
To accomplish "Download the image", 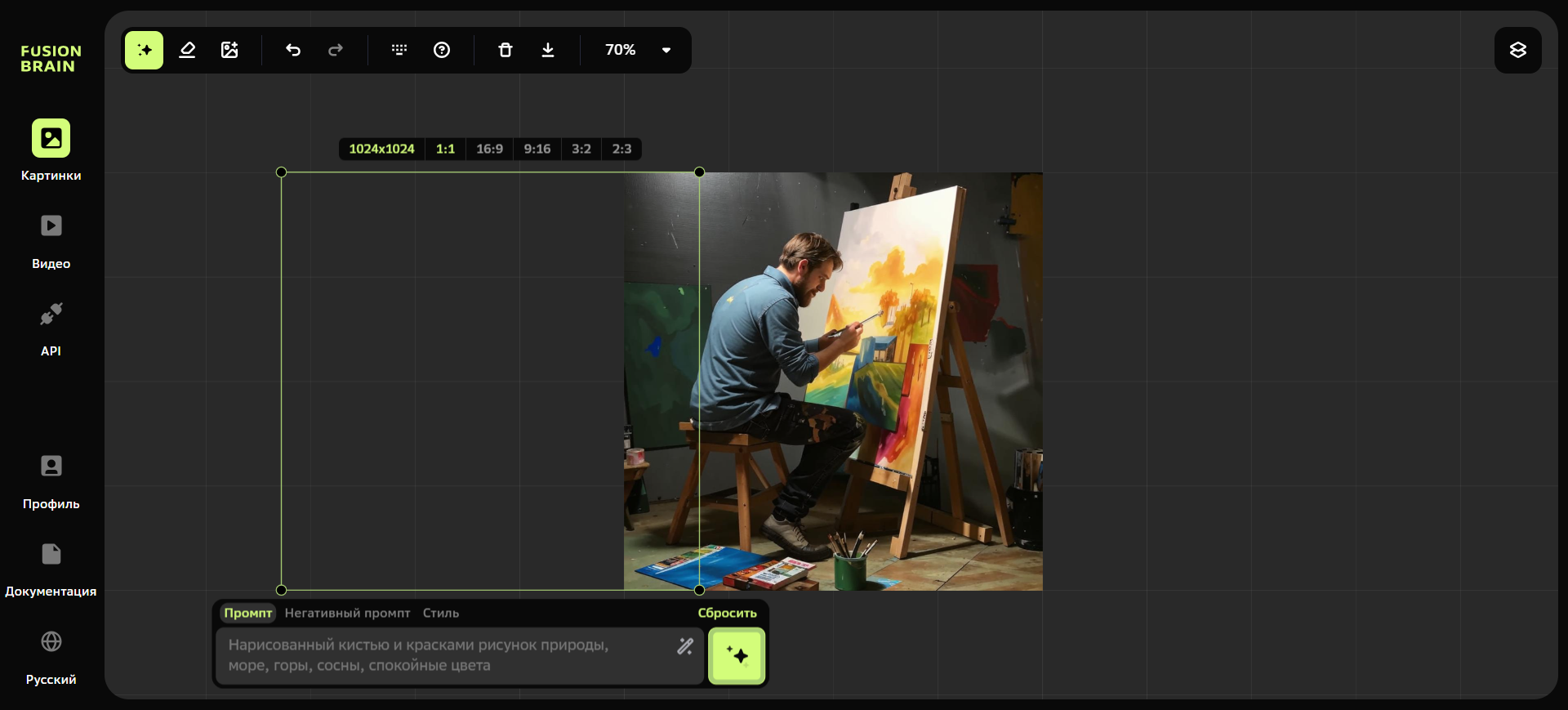I will coord(548,51).
